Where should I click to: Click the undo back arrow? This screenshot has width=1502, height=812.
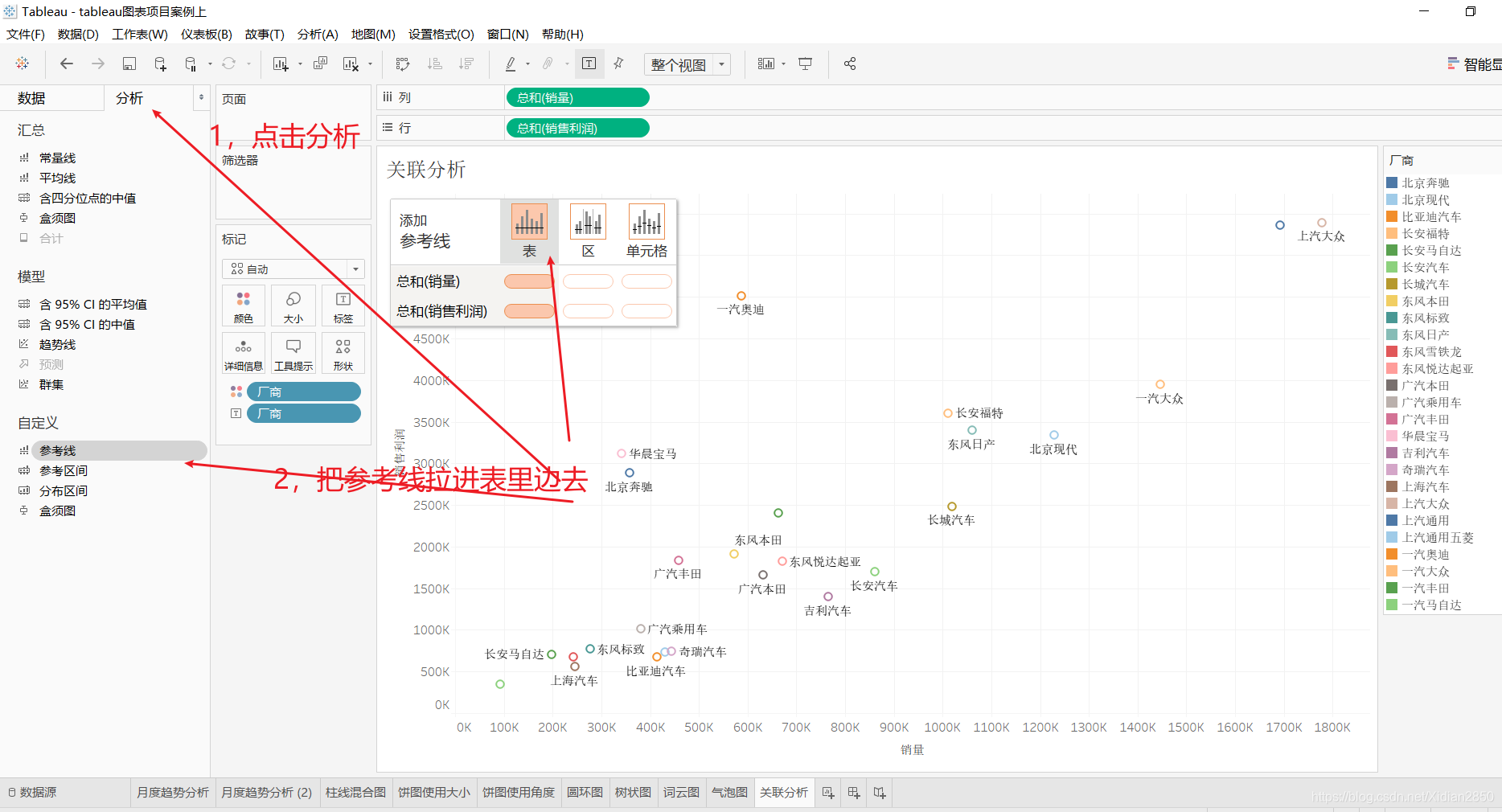click(x=67, y=64)
